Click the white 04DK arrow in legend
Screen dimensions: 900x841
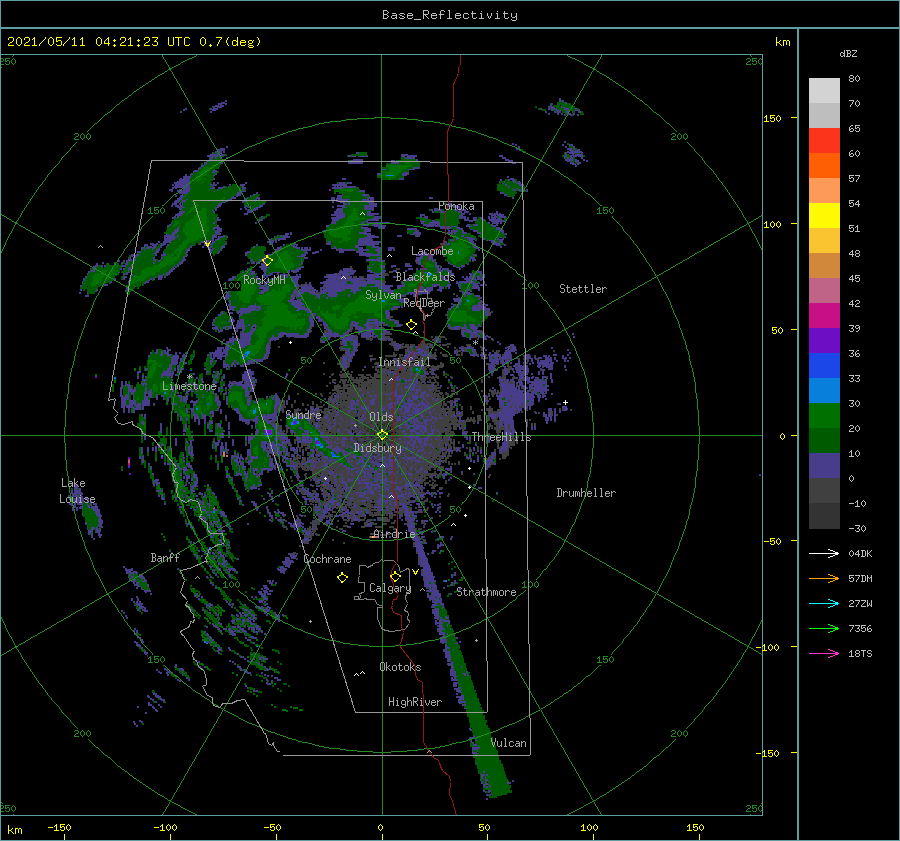824,553
